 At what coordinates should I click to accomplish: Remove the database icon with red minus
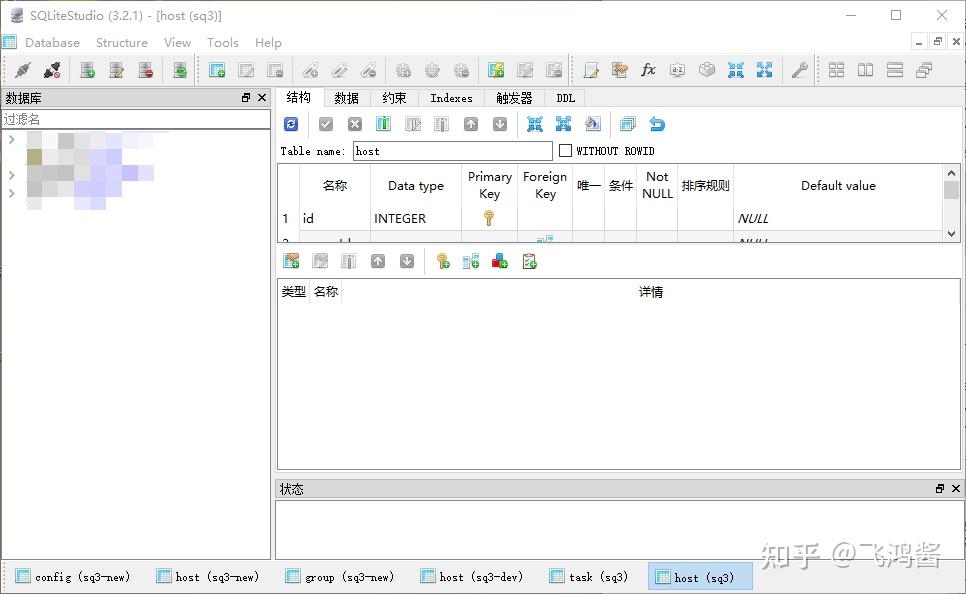(x=145, y=70)
